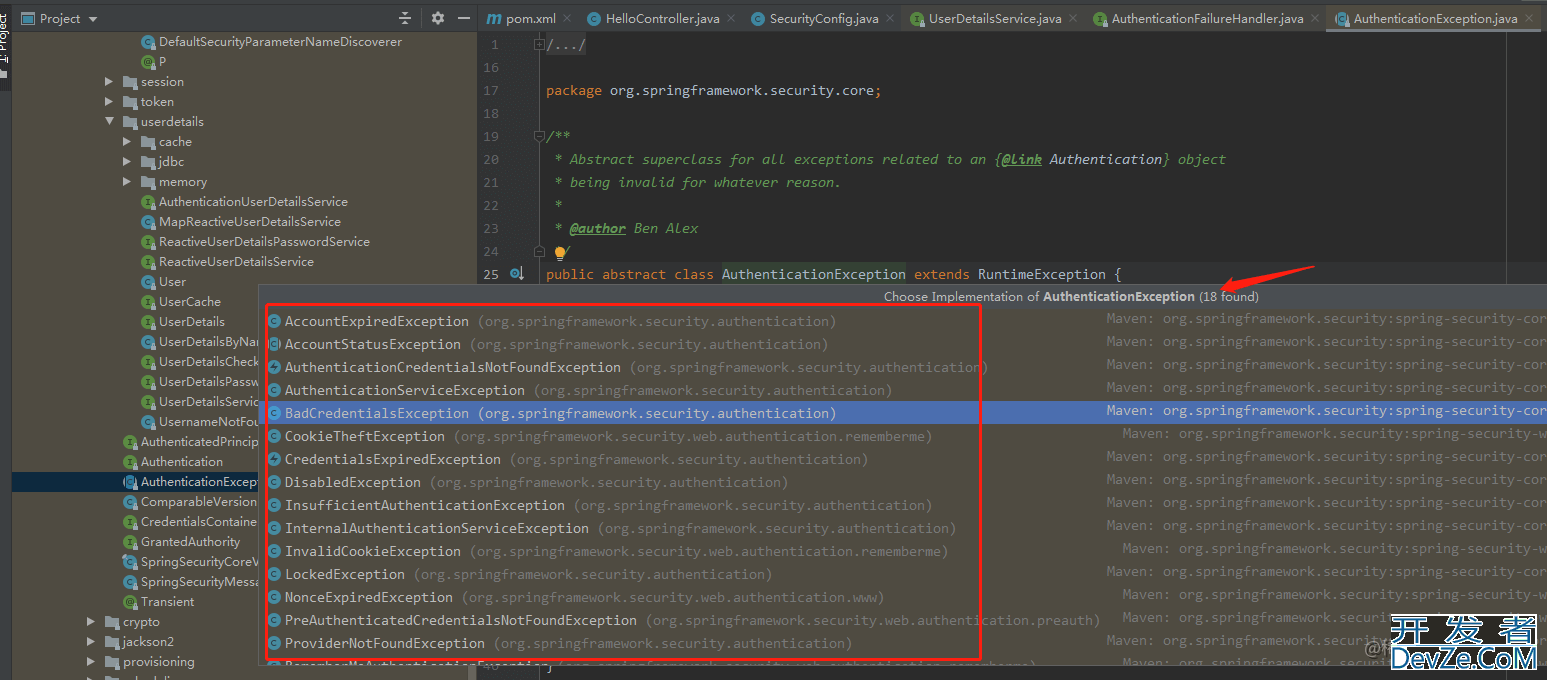Expand the crypto package arrow

[x=91, y=622]
